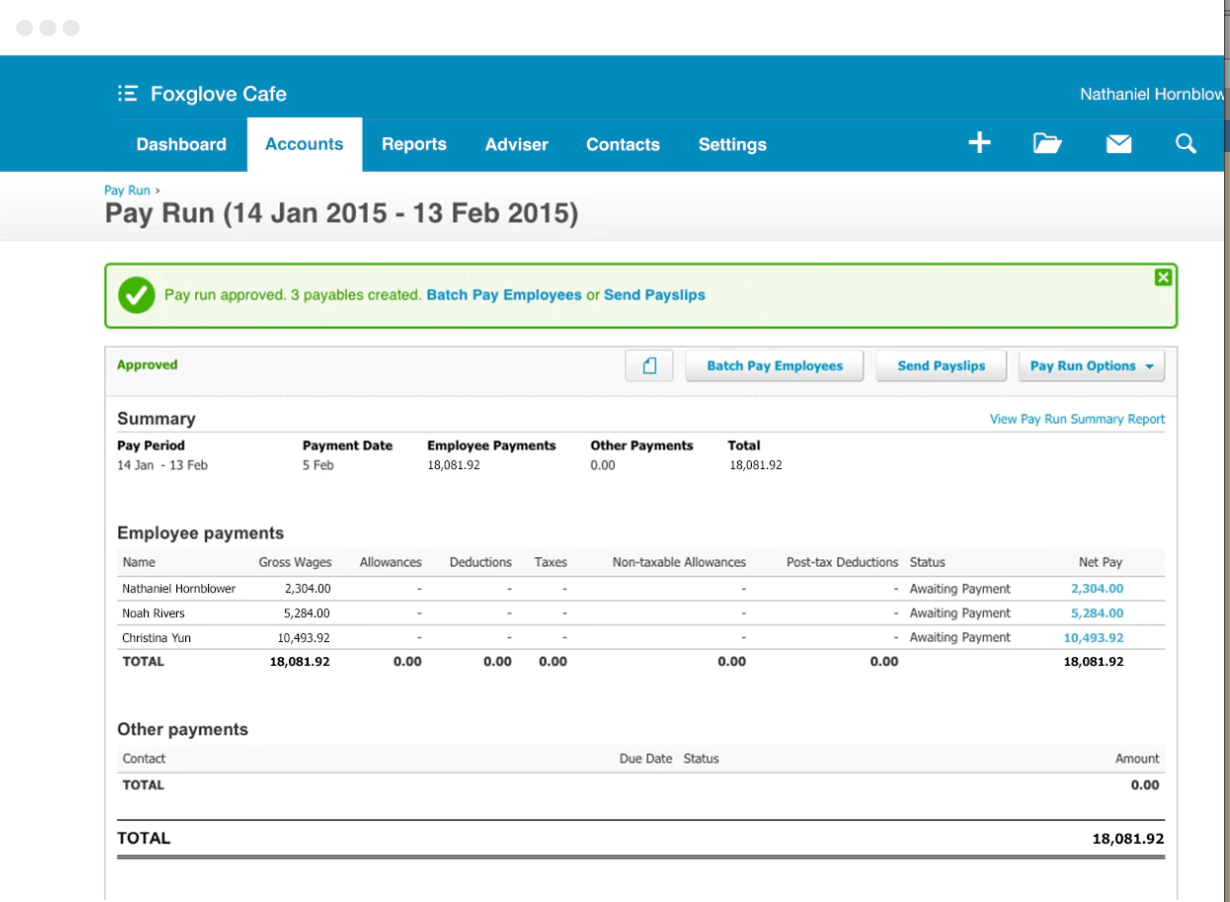The width and height of the screenshot is (1230, 902).
Task: Open the Reports menu
Action: (414, 145)
